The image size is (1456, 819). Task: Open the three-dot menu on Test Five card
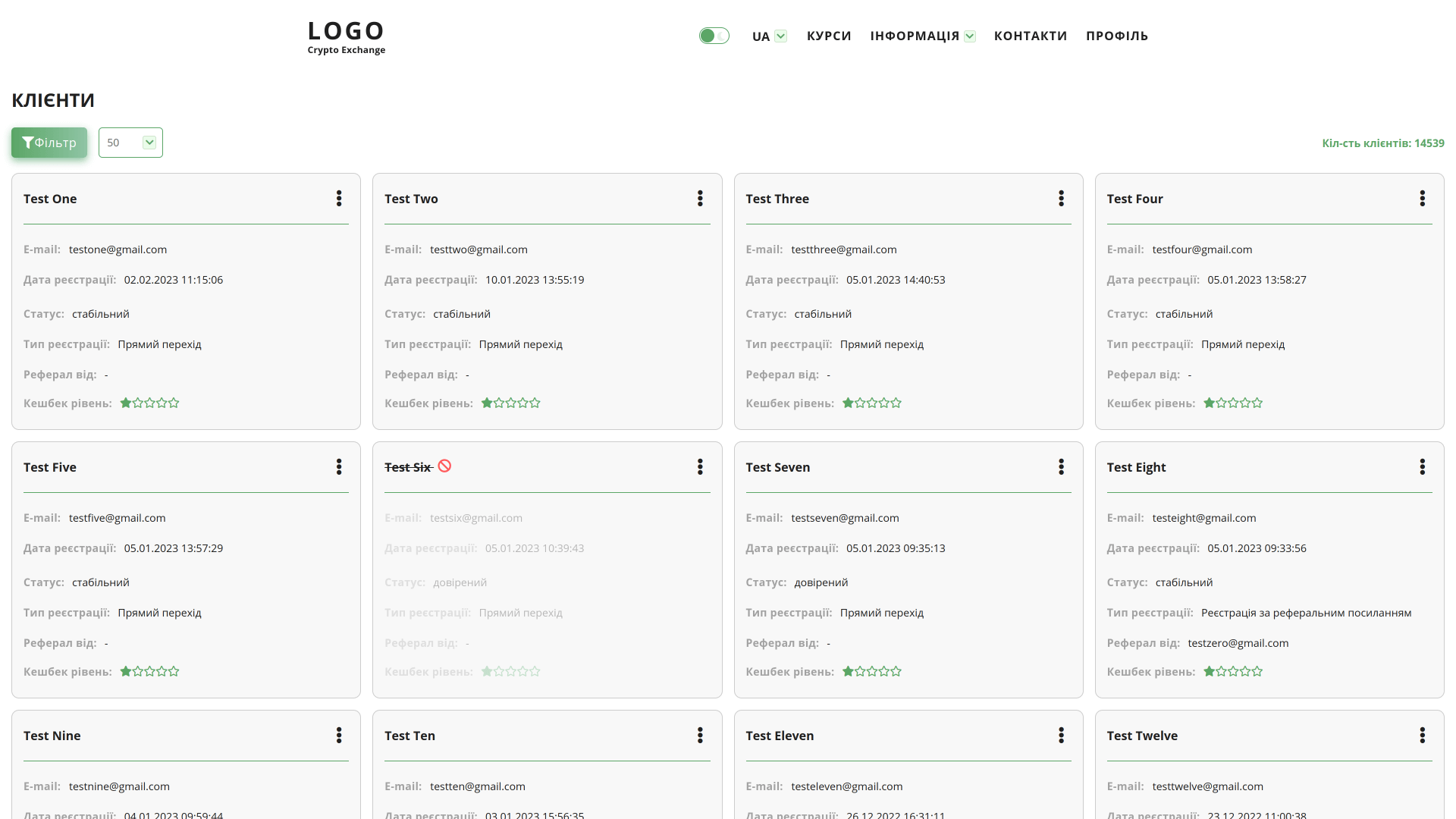click(x=339, y=467)
